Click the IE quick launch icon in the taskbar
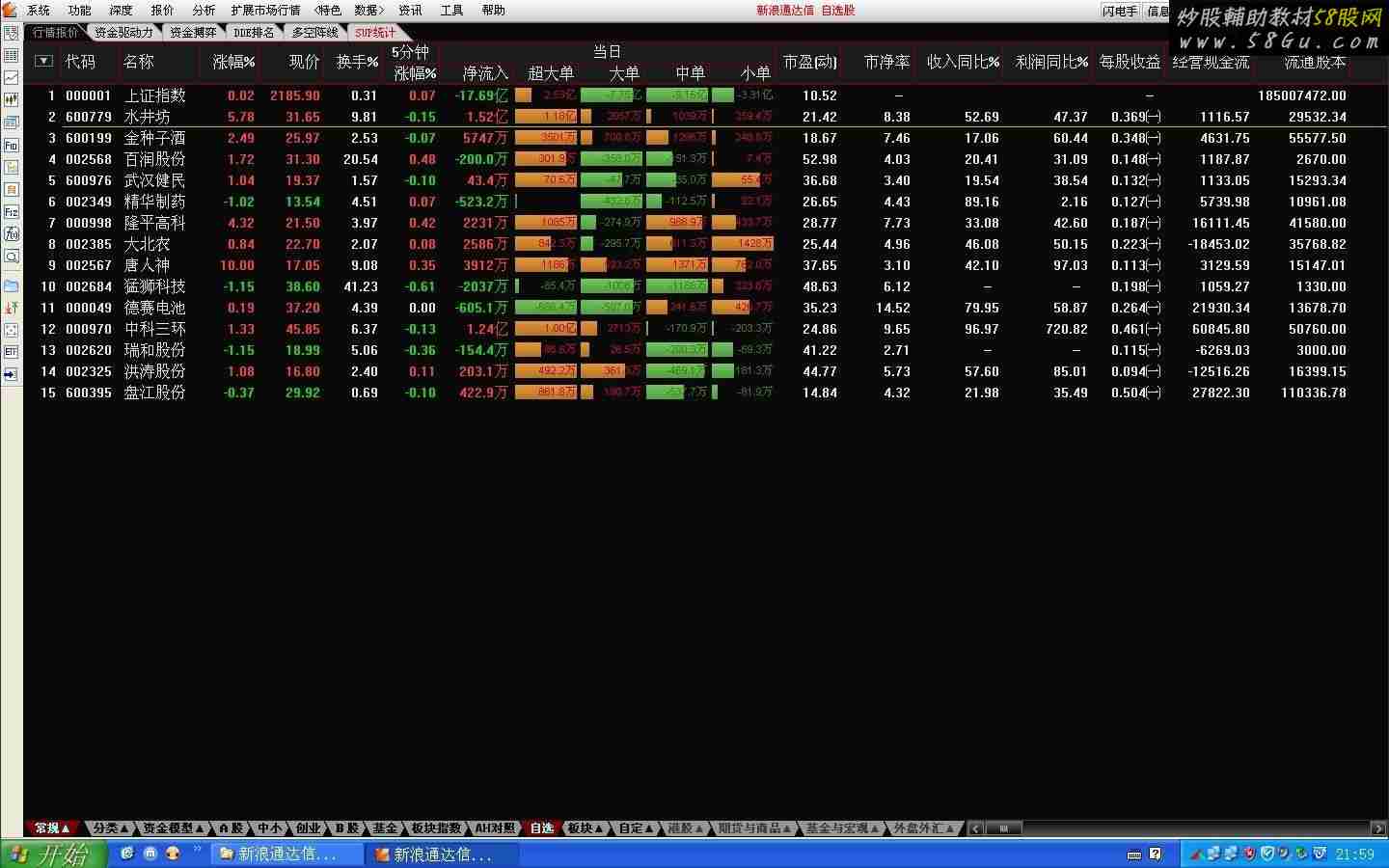 [x=126, y=854]
